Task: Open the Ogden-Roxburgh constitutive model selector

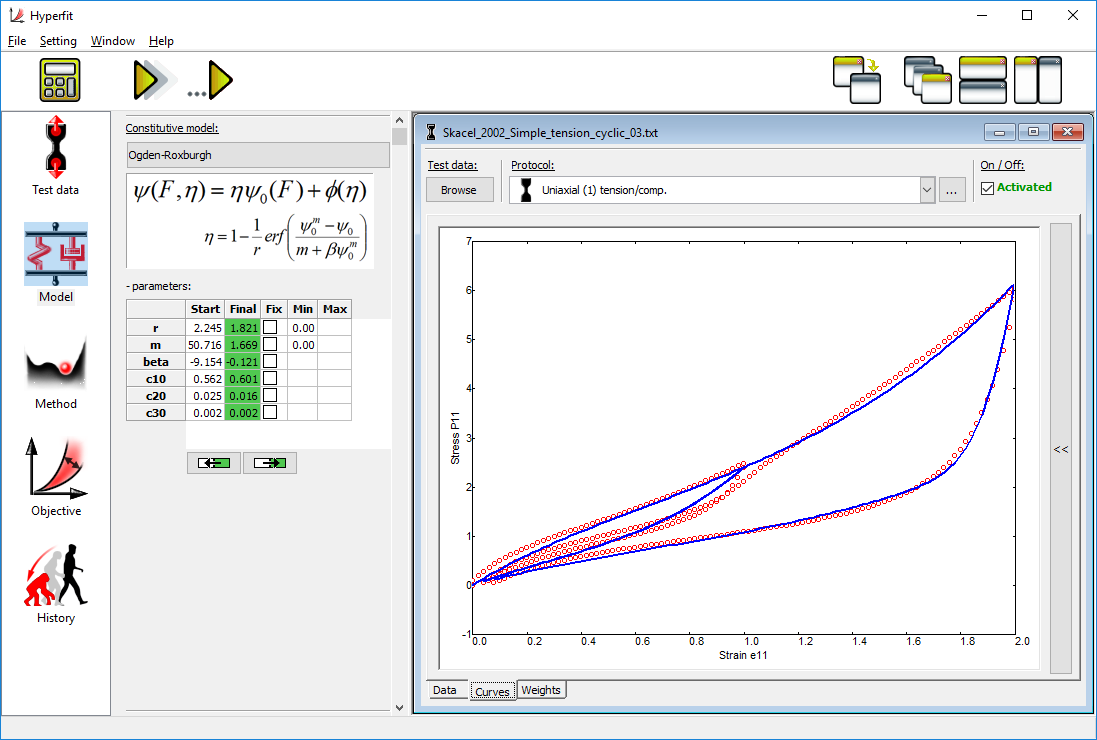Action: point(258,155)
